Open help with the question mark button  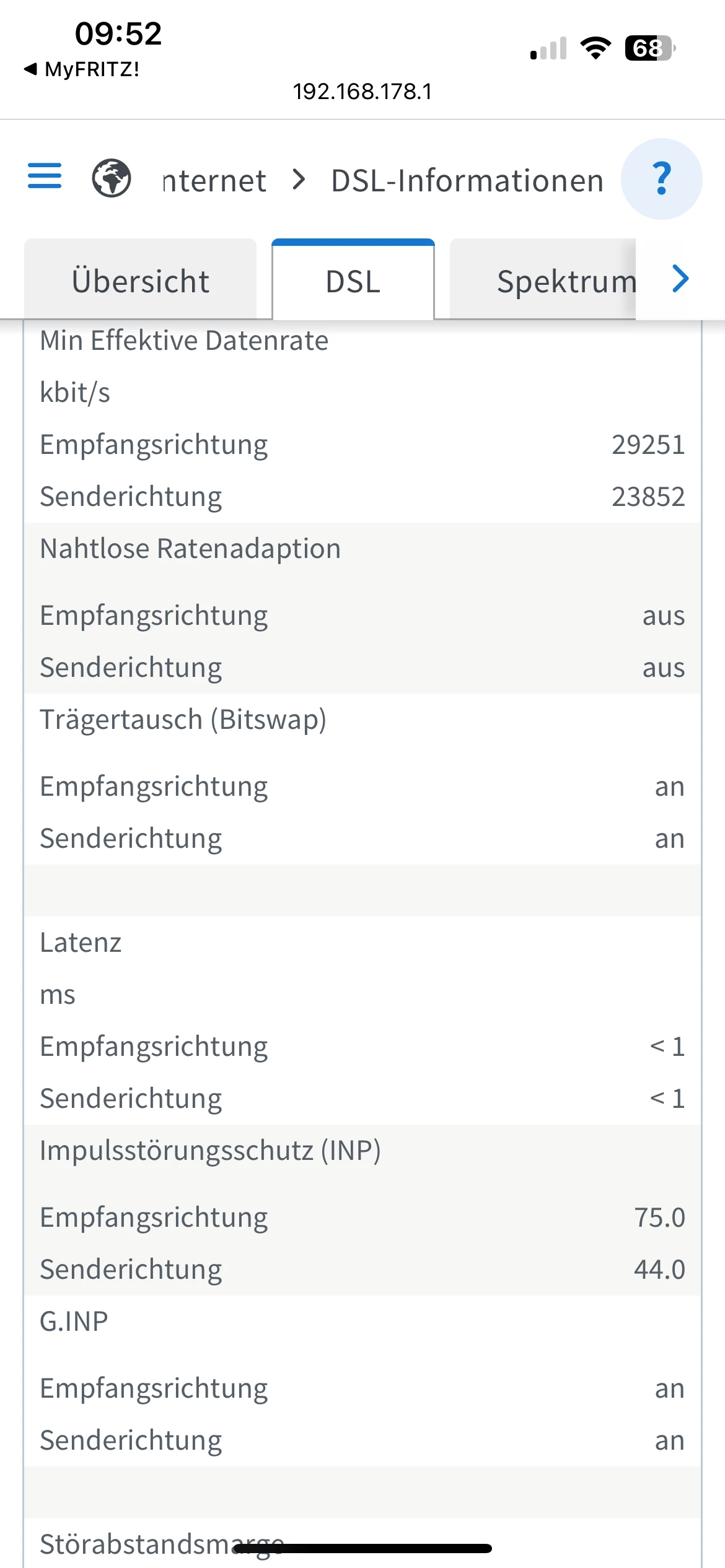pos(661,179)
